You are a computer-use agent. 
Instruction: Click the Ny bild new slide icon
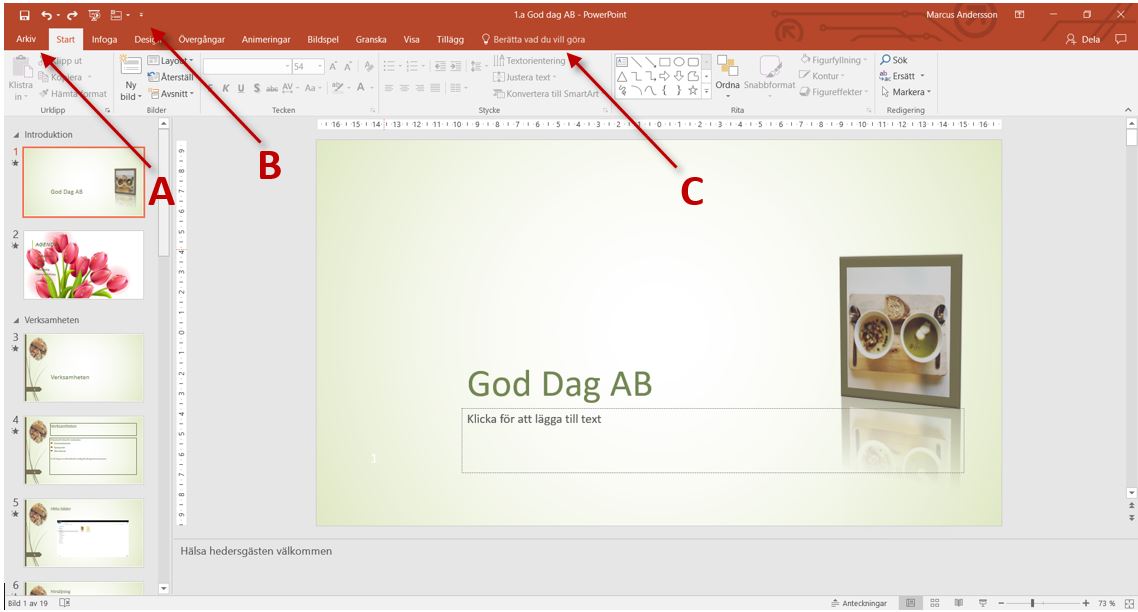click(x=131, y=65)
